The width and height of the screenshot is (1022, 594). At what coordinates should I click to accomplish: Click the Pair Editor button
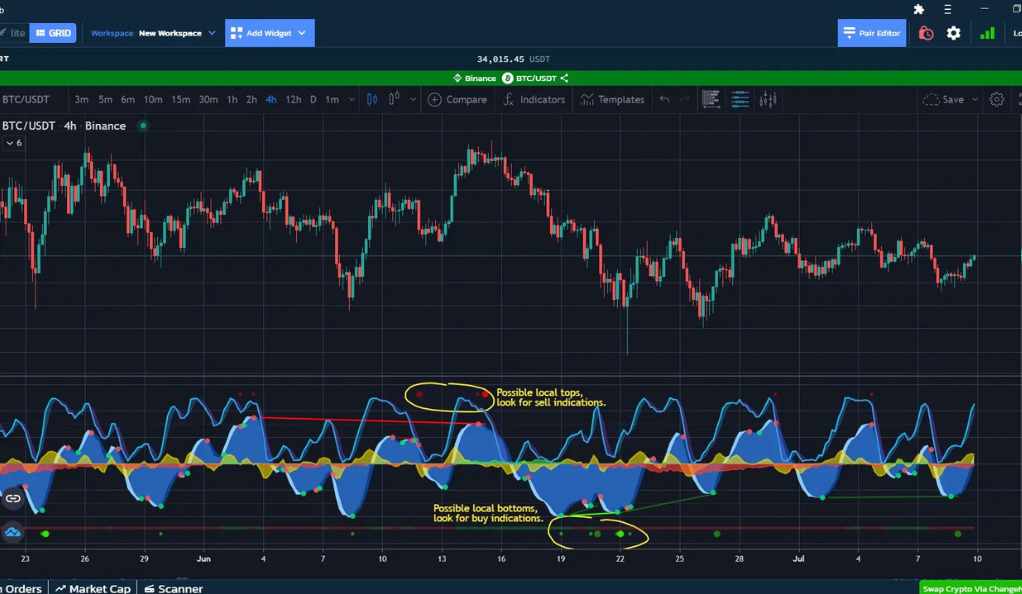tap(871, 33)
